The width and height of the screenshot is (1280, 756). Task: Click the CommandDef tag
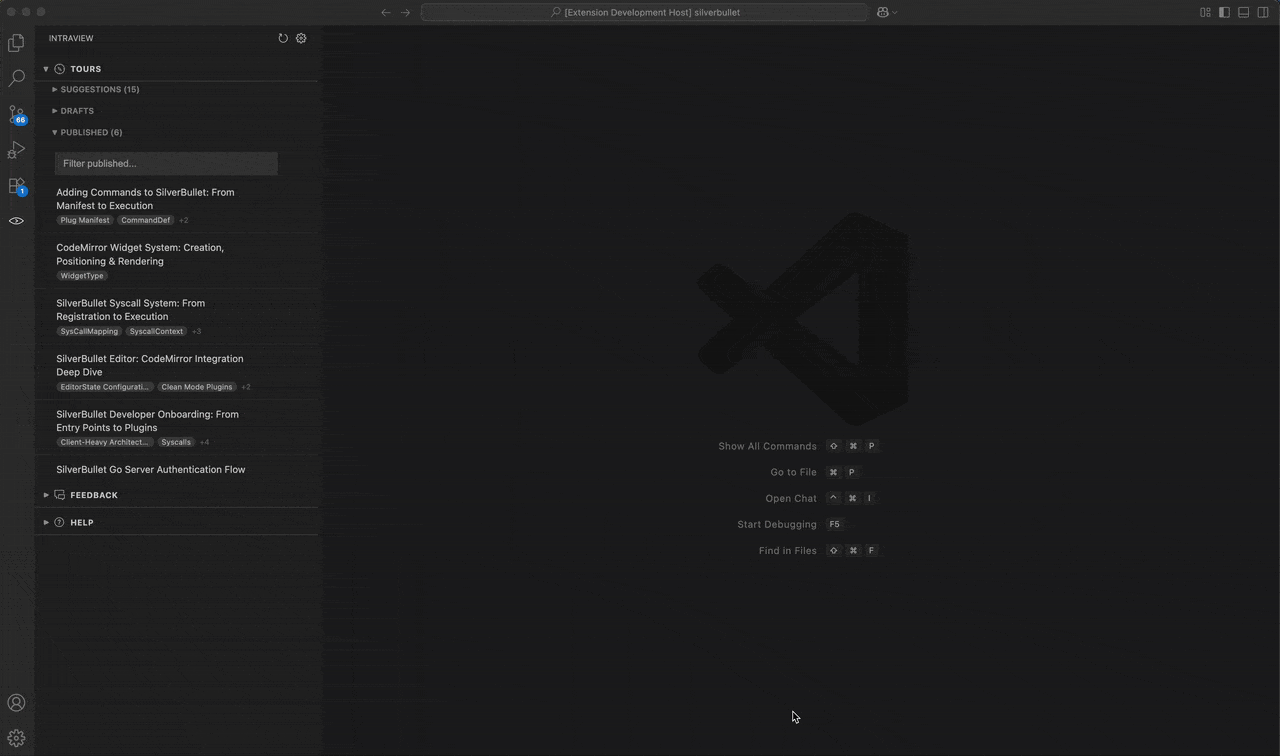146,220
